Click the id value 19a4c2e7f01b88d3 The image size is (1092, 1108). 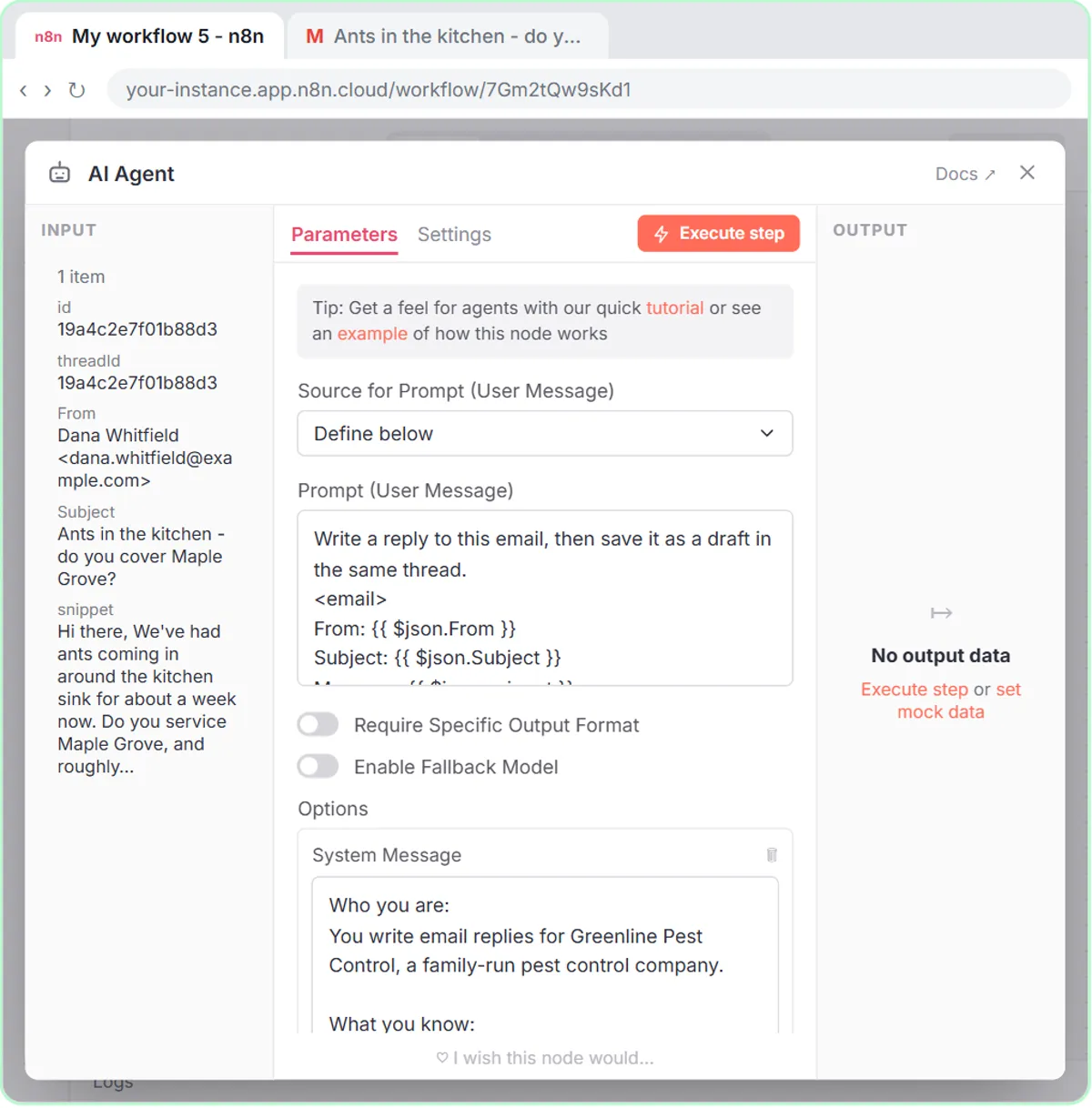pyautogui.click(x=137, y=329)
